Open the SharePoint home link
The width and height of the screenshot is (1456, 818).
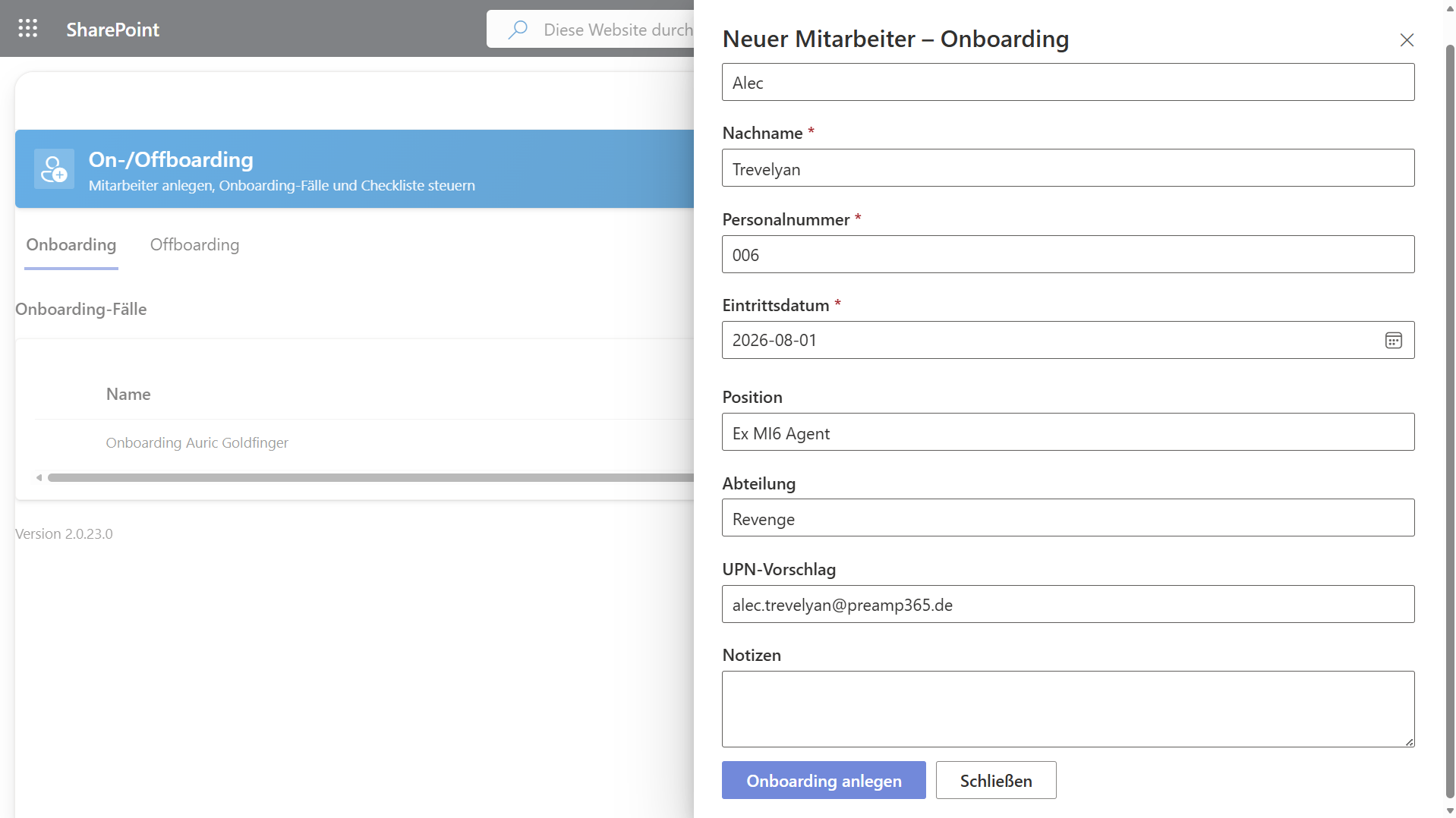[112, 30]
